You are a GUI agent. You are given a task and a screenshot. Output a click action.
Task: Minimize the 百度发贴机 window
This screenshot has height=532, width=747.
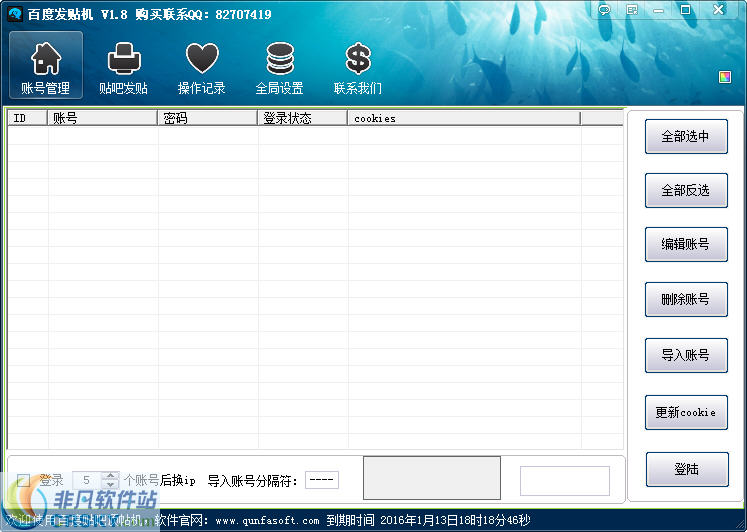click(x=658, y=10)
